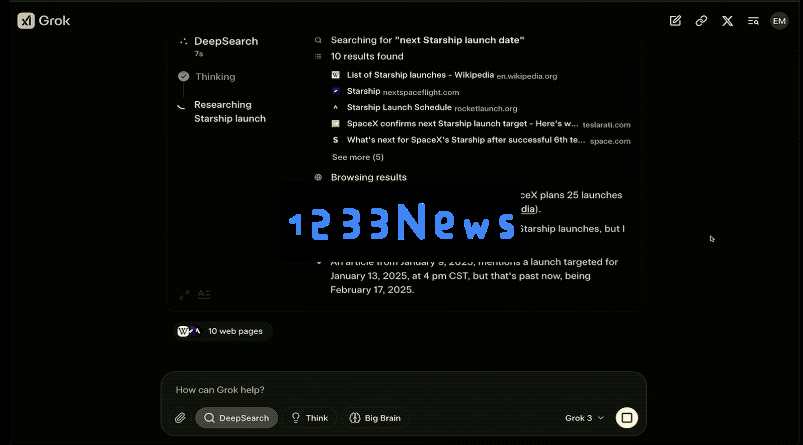The height and width of the screenshot is (445, 803).
Task: Click the Thinking step checkmark icon
Action: pyautogui.click(x=183, y=76)
